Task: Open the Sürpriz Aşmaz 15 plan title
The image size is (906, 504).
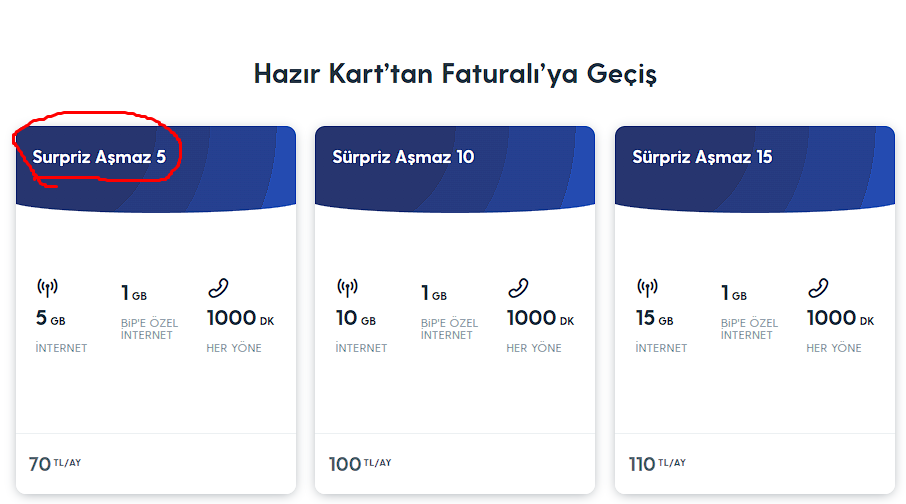Action: (x=702, y=157)
